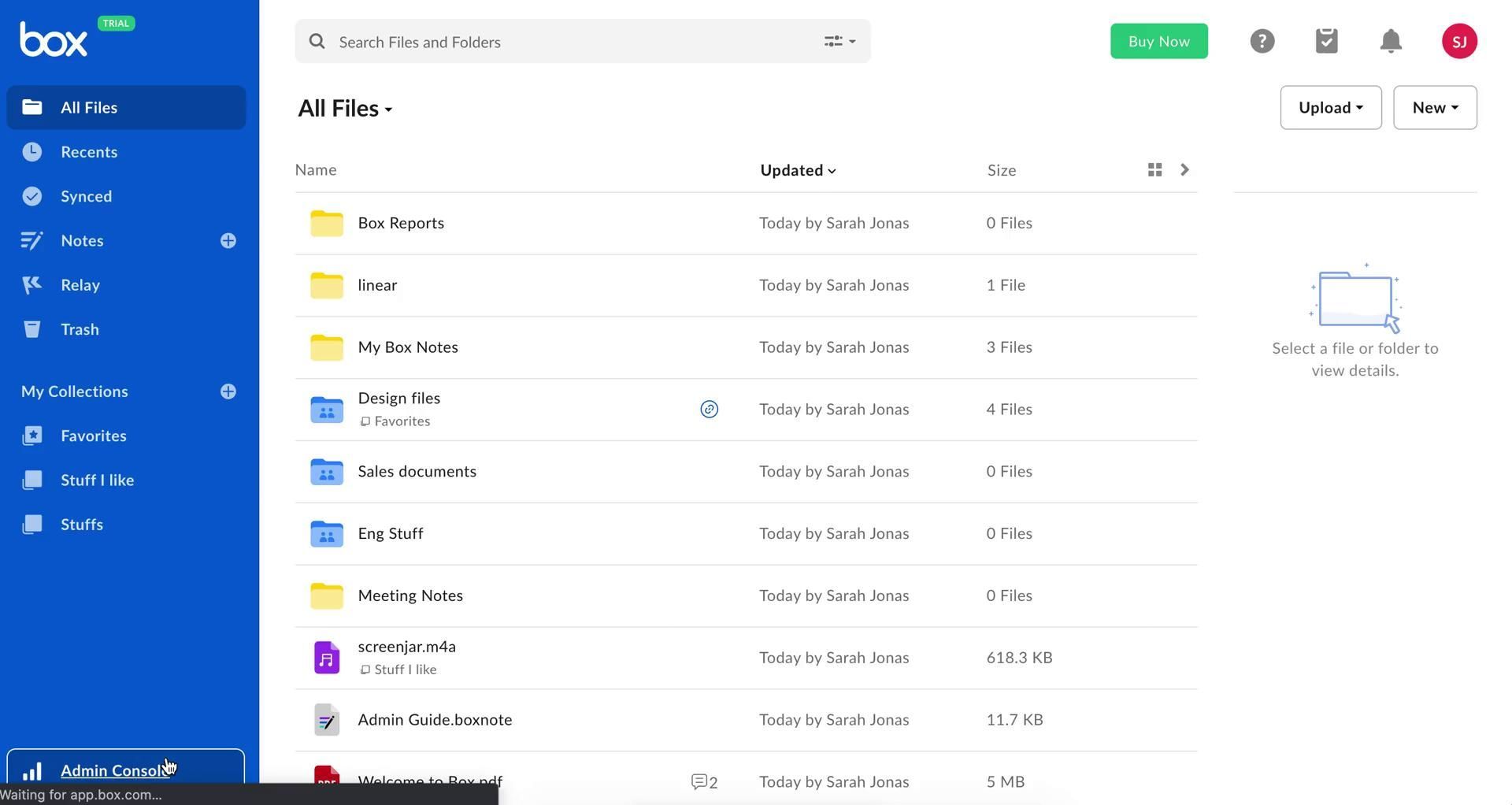Viewport: 1512px width, 805px height.
Task: Click the SJ account avatar
Action: pyautogui.click(x=1458, y=41)
